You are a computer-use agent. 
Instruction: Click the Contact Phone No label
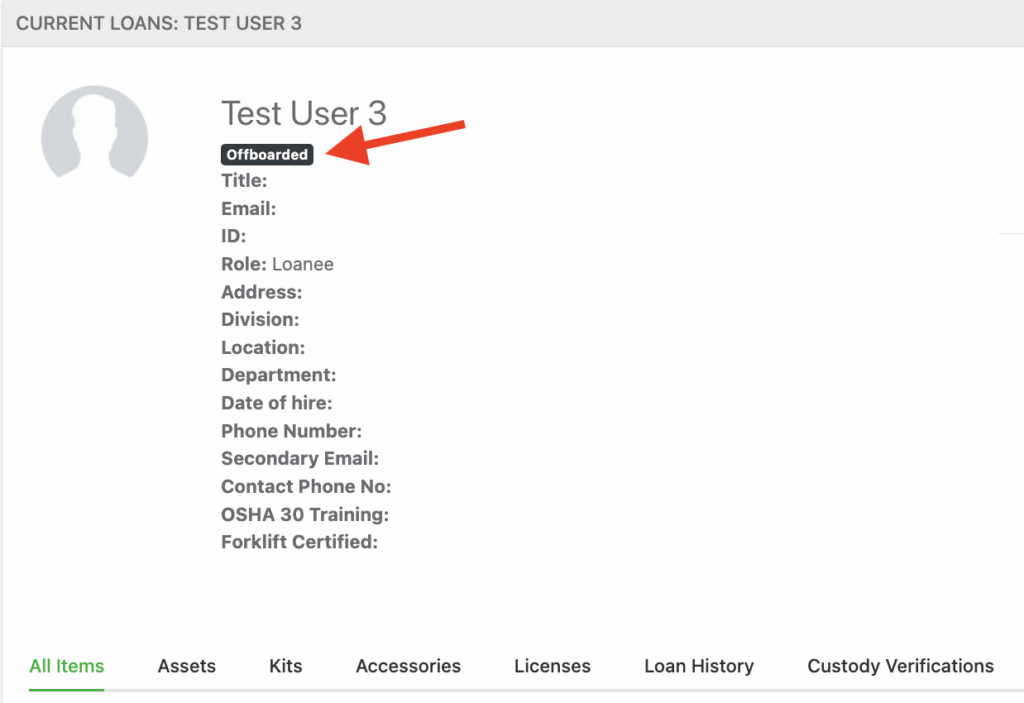pos(305,487)
